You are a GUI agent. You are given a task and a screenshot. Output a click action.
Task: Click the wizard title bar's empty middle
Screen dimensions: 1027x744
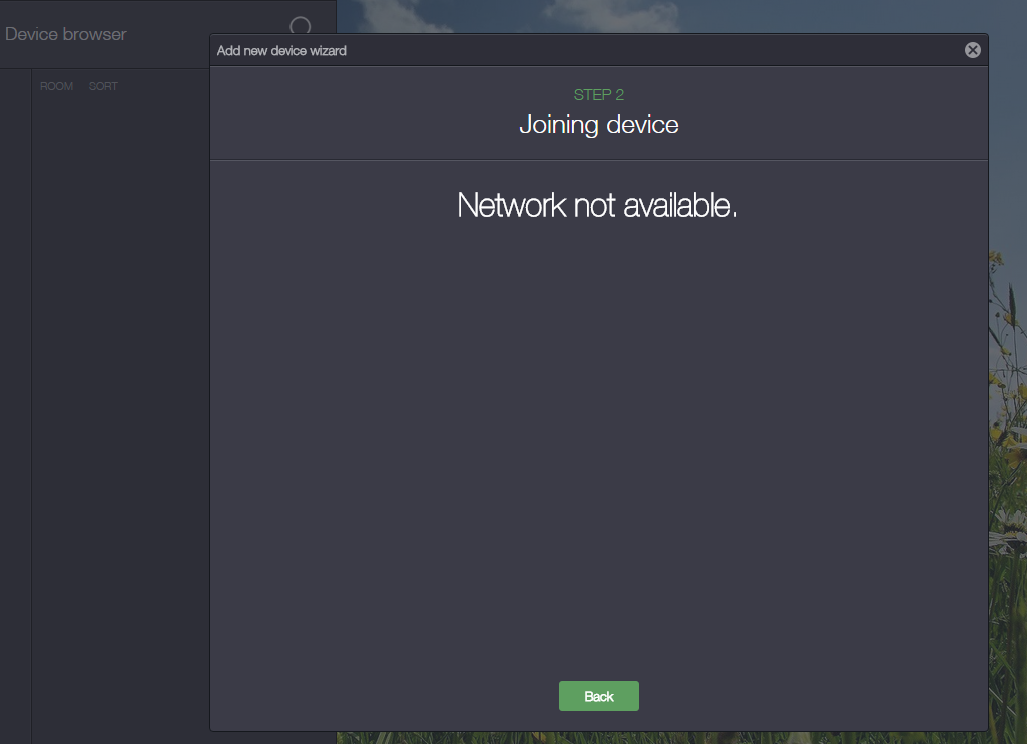(x=650, y=50)
